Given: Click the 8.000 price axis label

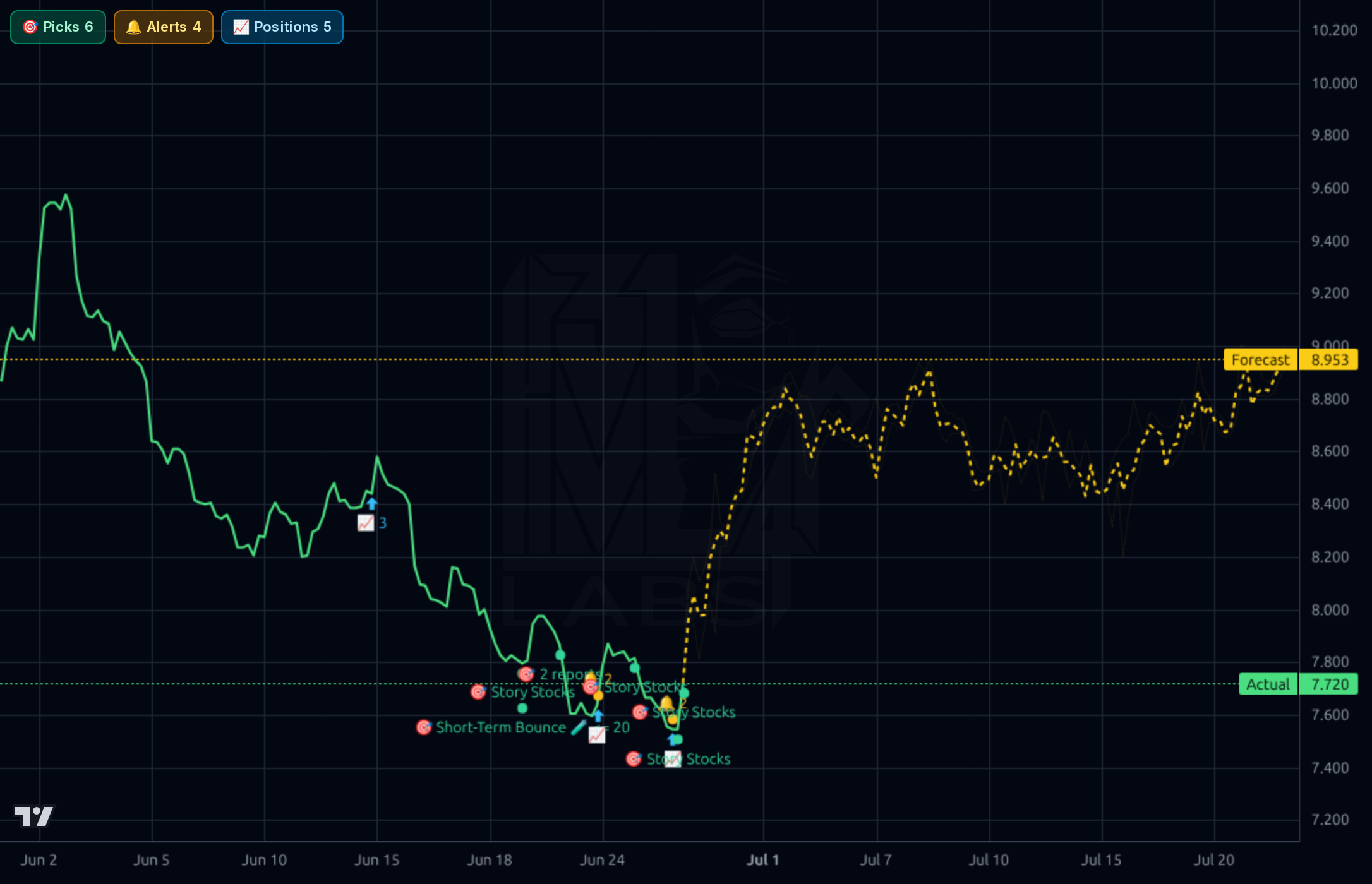Looking at the screenshot, I should click(1330, 610).
